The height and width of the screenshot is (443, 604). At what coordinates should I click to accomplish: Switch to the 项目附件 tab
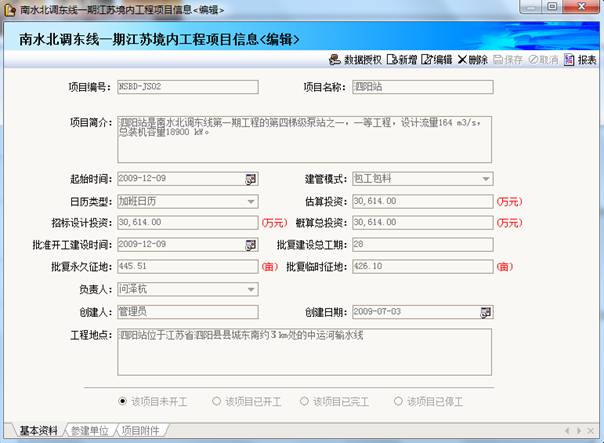click(141, 431)
